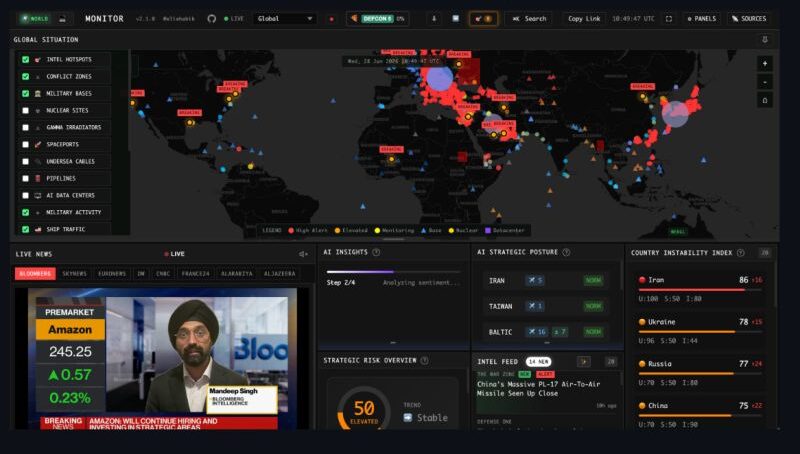Uncheck the Intel Hotspots layer
800x454 pixels.
point(26,60)
